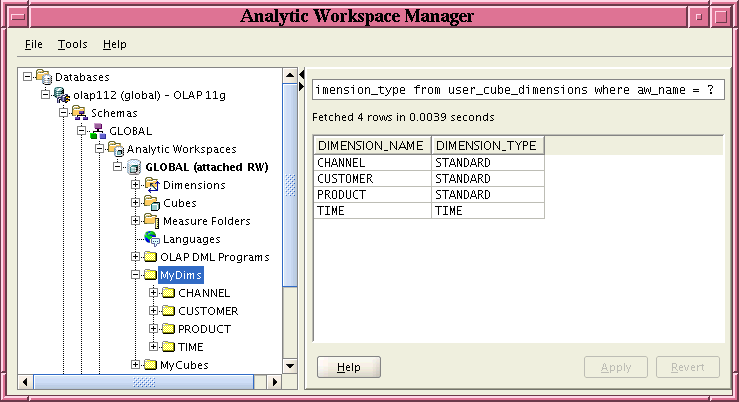The image size is (739, 402).
Task: Collapse the MyDims tree node
Action: click(x=136, y=275)
